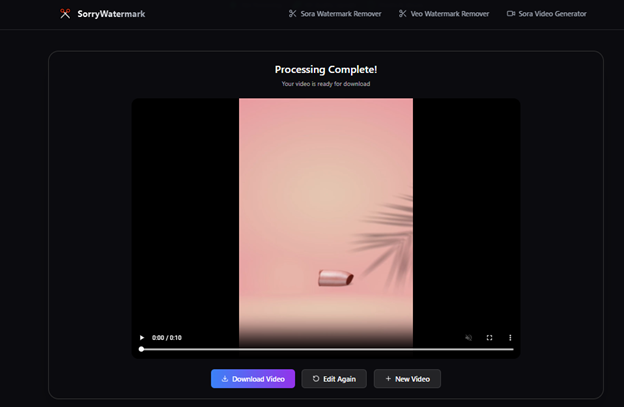Click the download arrow icon in Download Video
The height and width of the screenshot is (407, 624).
point(225,379)
